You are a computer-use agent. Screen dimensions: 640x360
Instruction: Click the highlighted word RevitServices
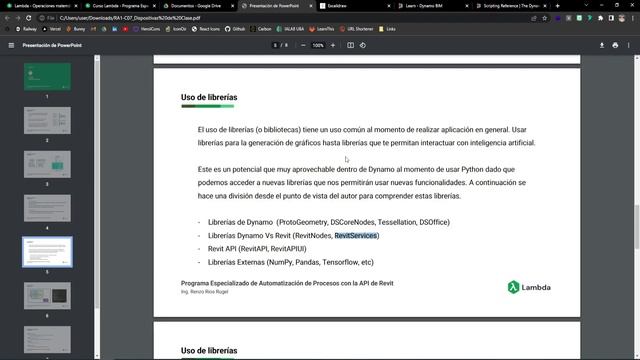[356, 236]
